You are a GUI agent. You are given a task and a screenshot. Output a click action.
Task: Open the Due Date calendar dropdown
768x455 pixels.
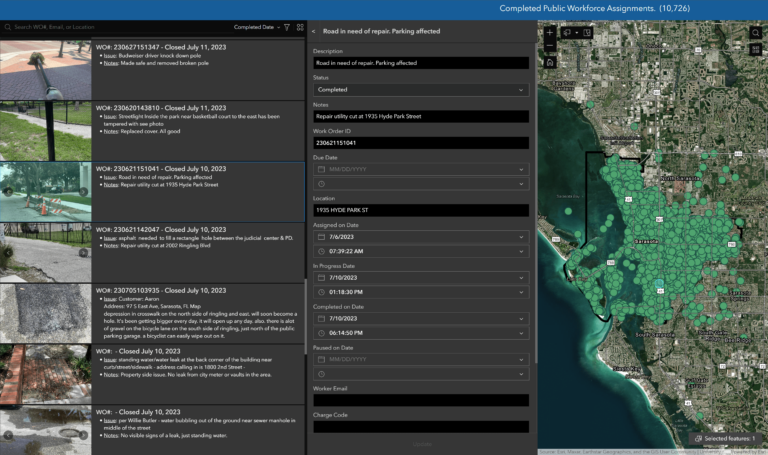(420, 170)
